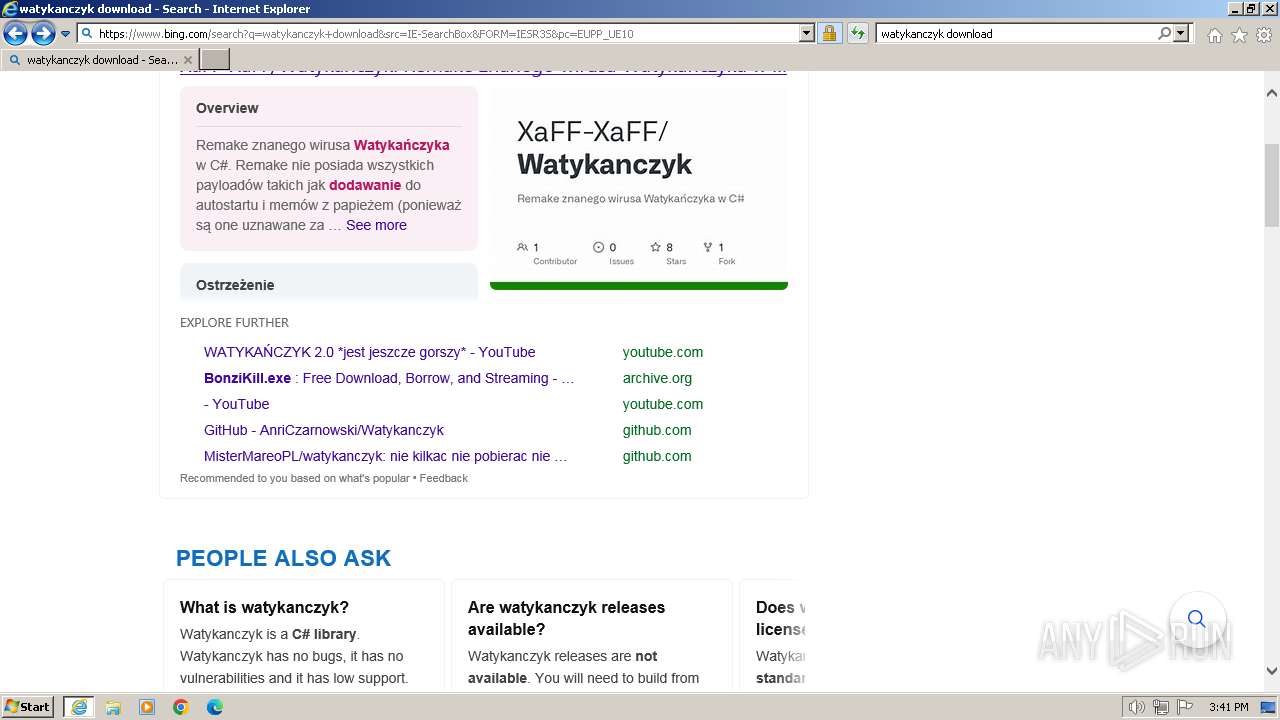Viewport: 1280px width, 720px height.
Task: Open MisterMareoPL/watykanczyk link
Action: coord(385,456)
